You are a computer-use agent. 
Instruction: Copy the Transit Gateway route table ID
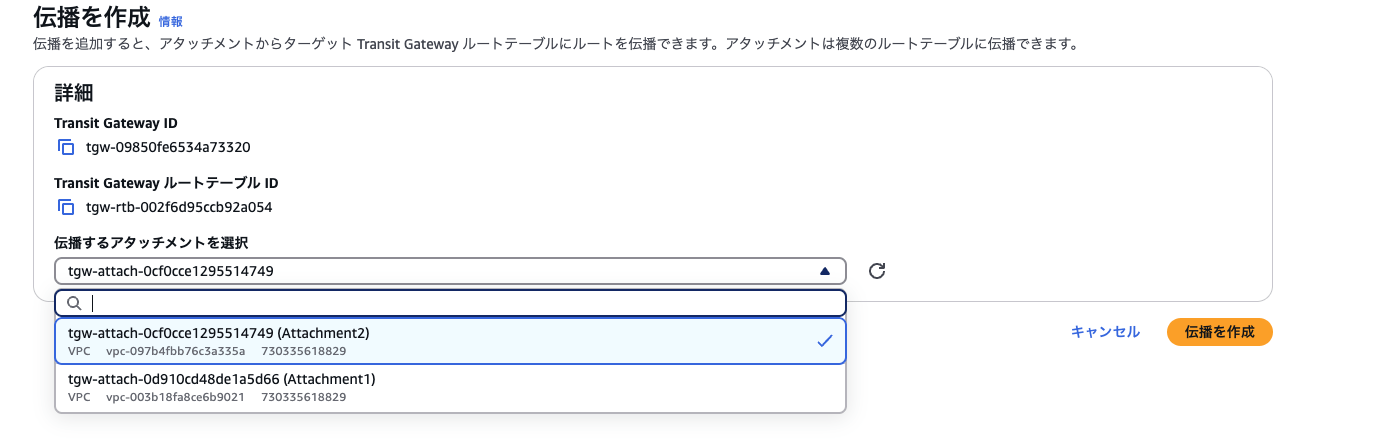(66, 207)
